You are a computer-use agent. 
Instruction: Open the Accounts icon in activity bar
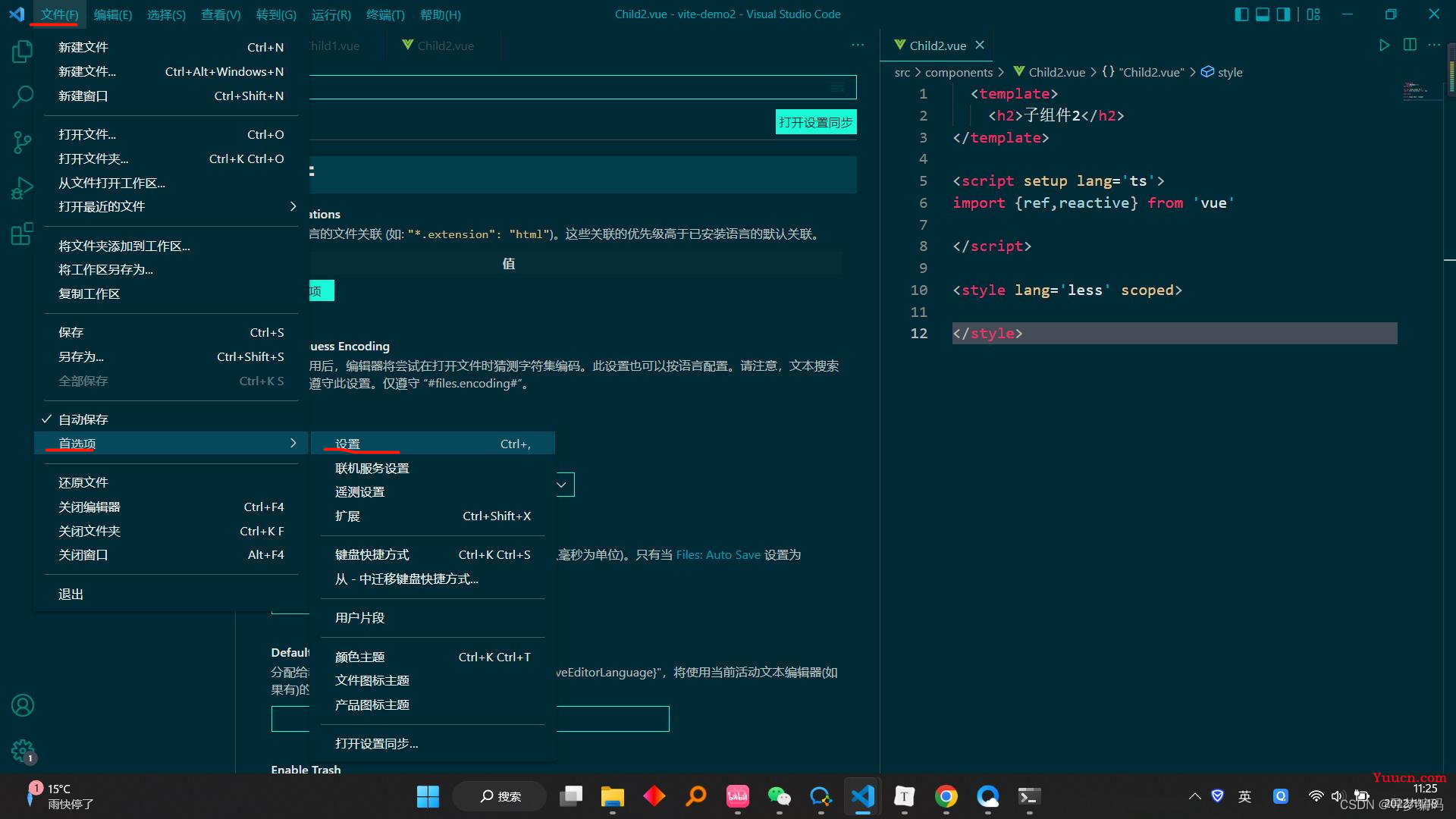[x=22, y=705]
